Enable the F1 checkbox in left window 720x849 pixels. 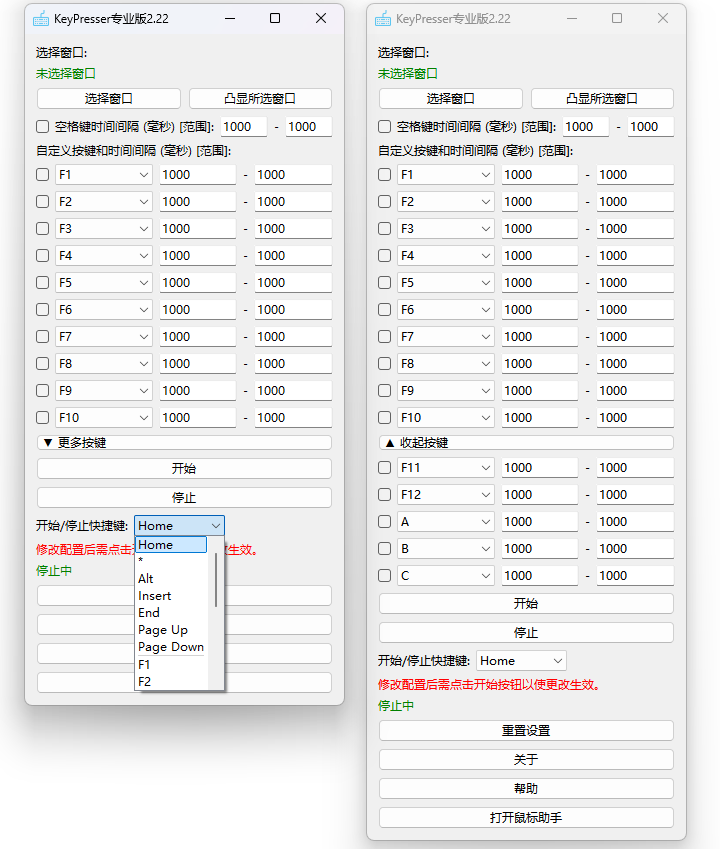[42, 175]
